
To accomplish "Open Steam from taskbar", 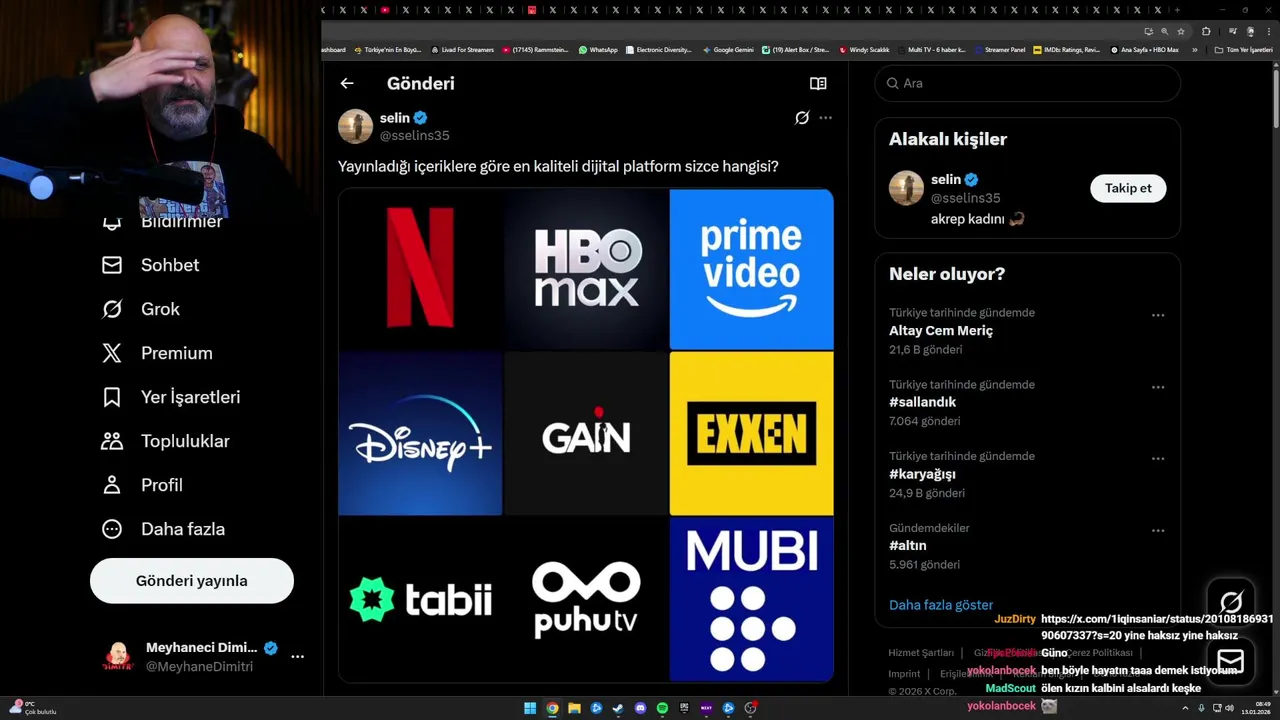I will (618, 708).
